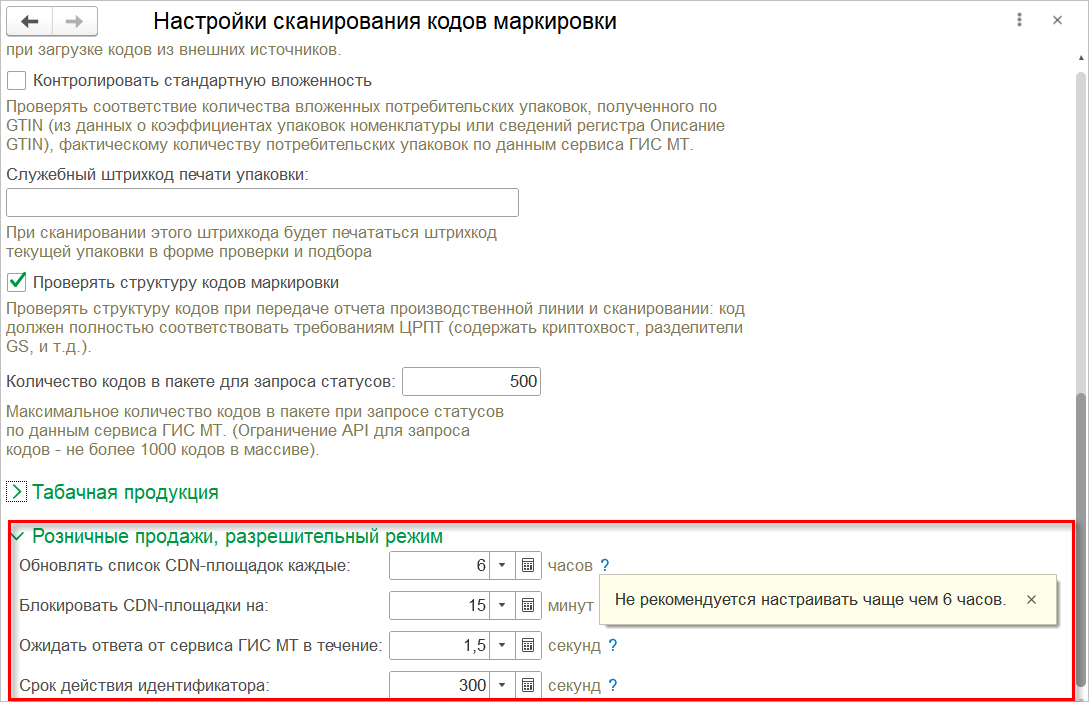The width and height of the screenshot is (1089, 702).
Task: Click the 'Табачная продукция' heading text
Action: [125, 492]
